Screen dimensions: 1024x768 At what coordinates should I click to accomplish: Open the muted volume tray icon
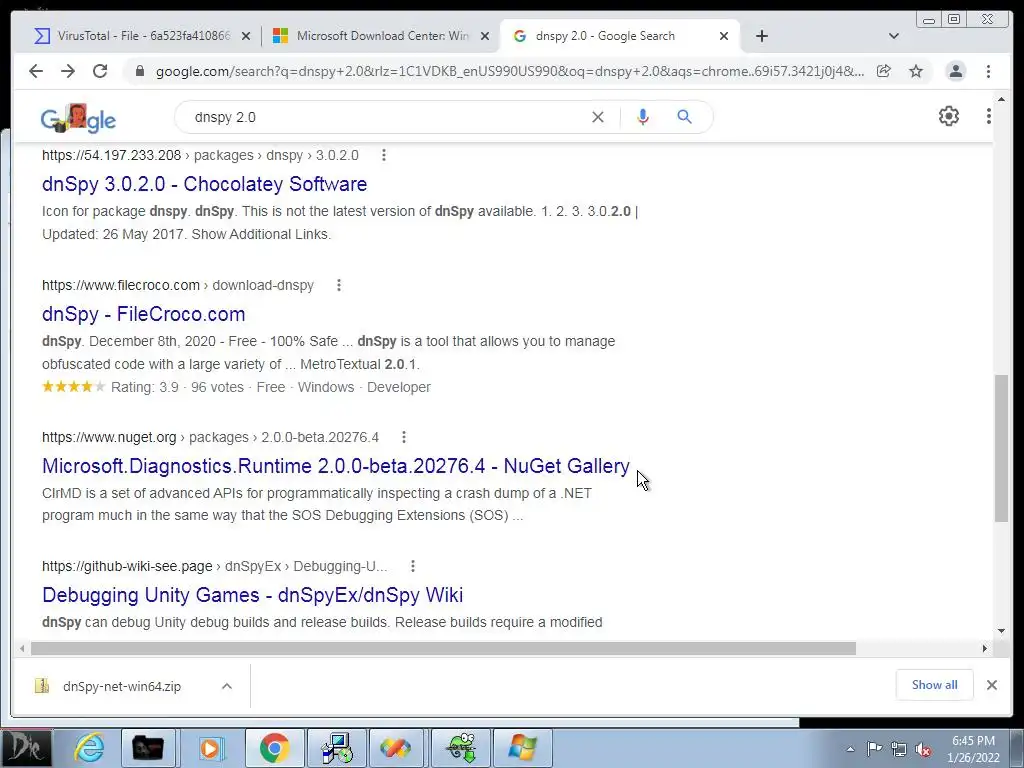pyautogui.click(x=923, y=750)
